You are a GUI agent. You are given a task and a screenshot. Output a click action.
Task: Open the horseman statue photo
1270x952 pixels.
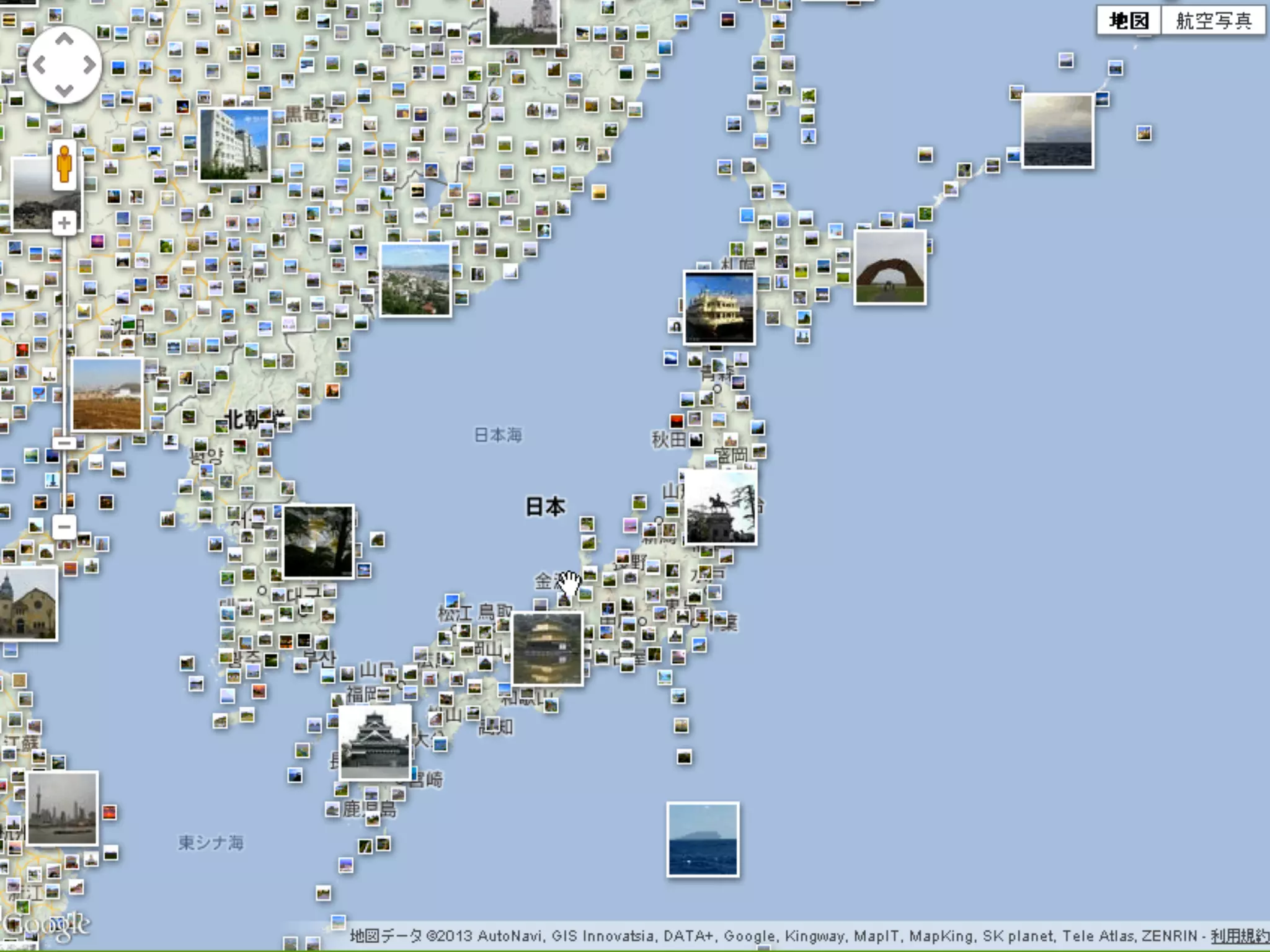click(721, 507)
